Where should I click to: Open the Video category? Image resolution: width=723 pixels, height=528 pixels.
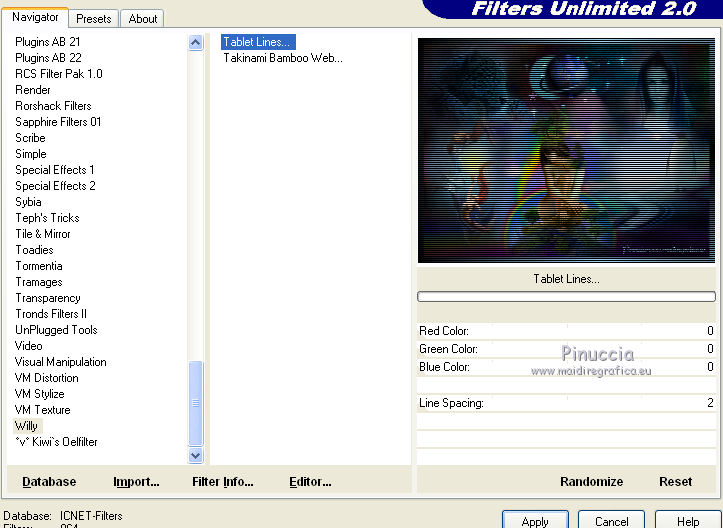(29, 346)
